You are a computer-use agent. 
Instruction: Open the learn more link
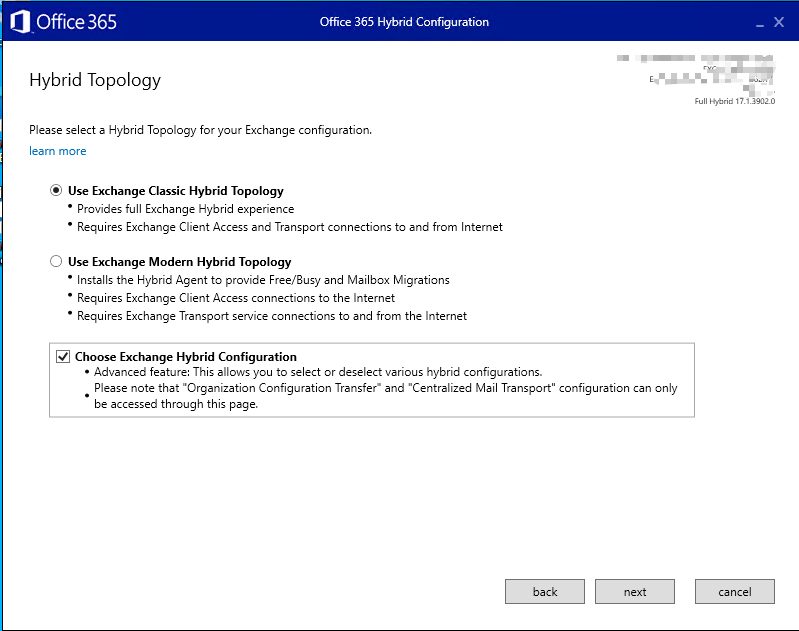point(58,151)
